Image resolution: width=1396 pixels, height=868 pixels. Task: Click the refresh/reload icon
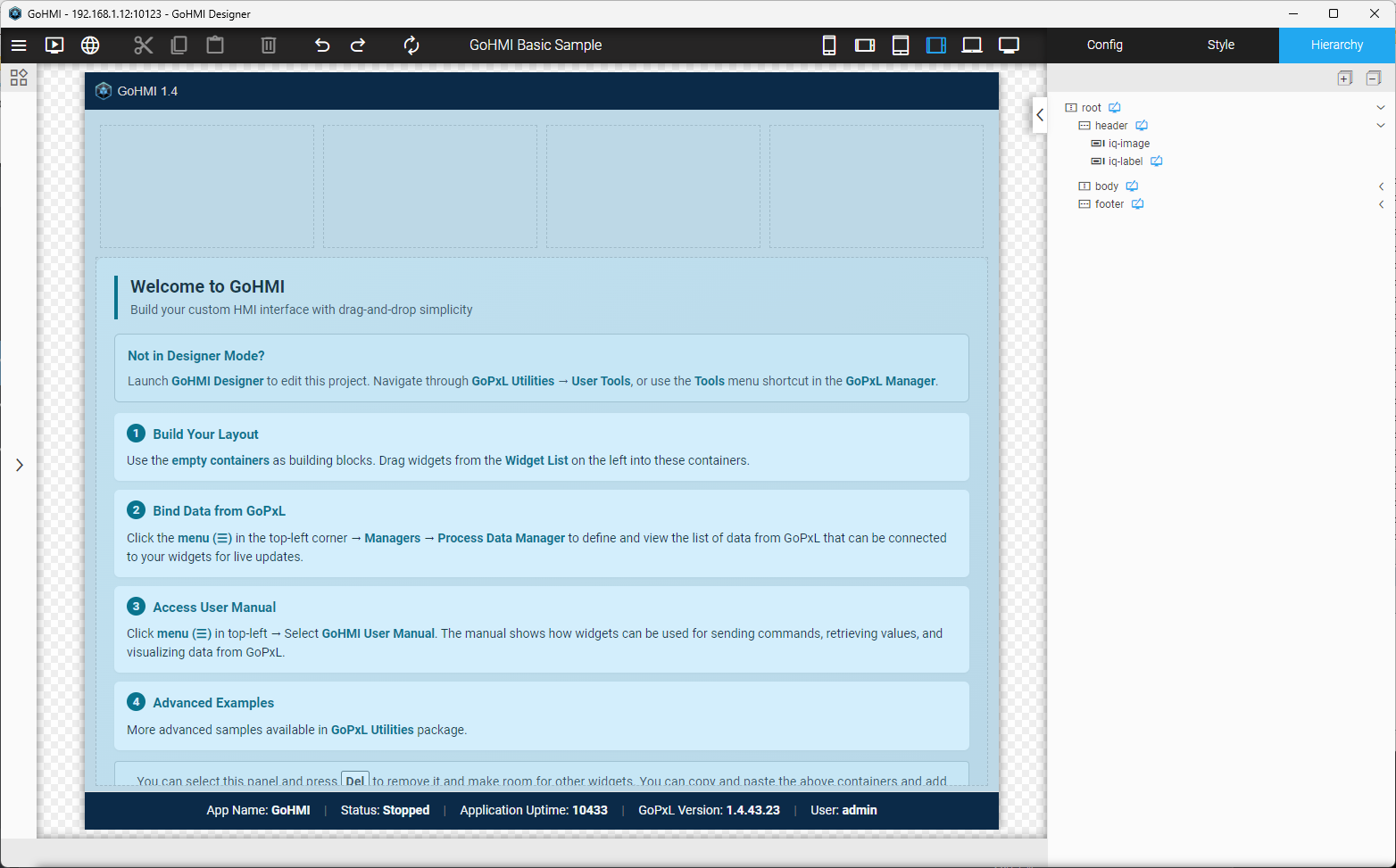pyautogui.click(x=411, y=45)
